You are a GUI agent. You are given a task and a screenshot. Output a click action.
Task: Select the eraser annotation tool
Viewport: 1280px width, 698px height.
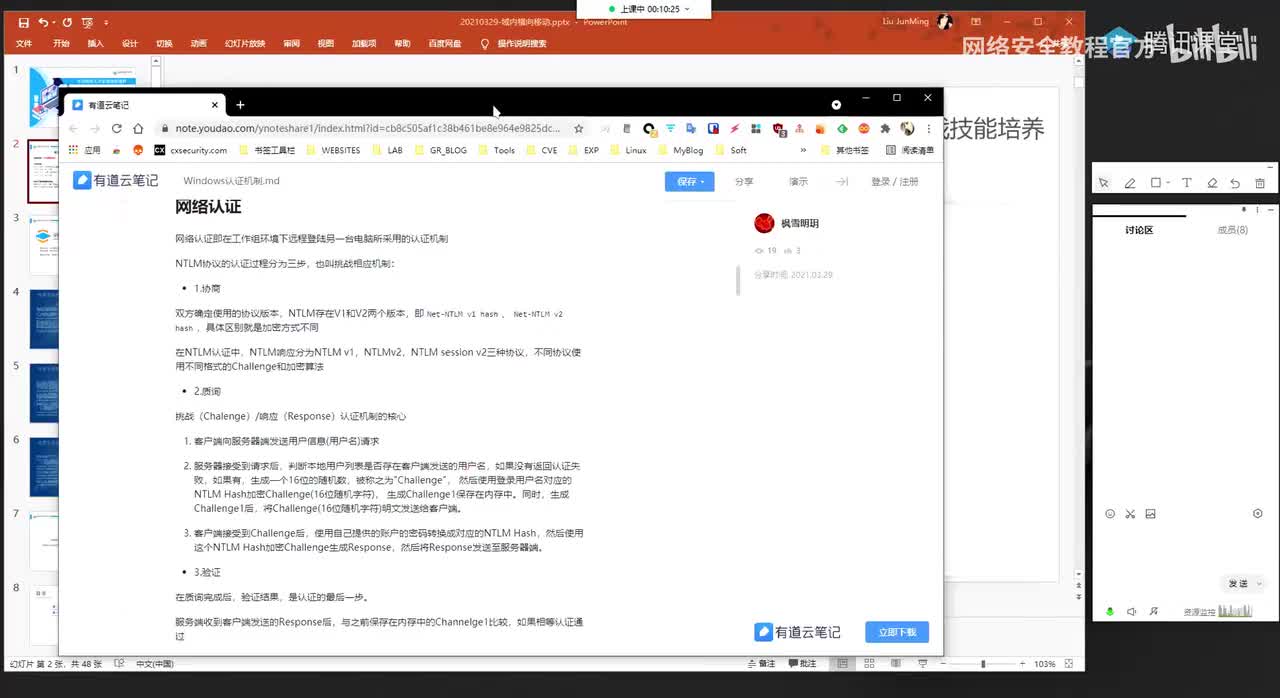coord(1212,183)
